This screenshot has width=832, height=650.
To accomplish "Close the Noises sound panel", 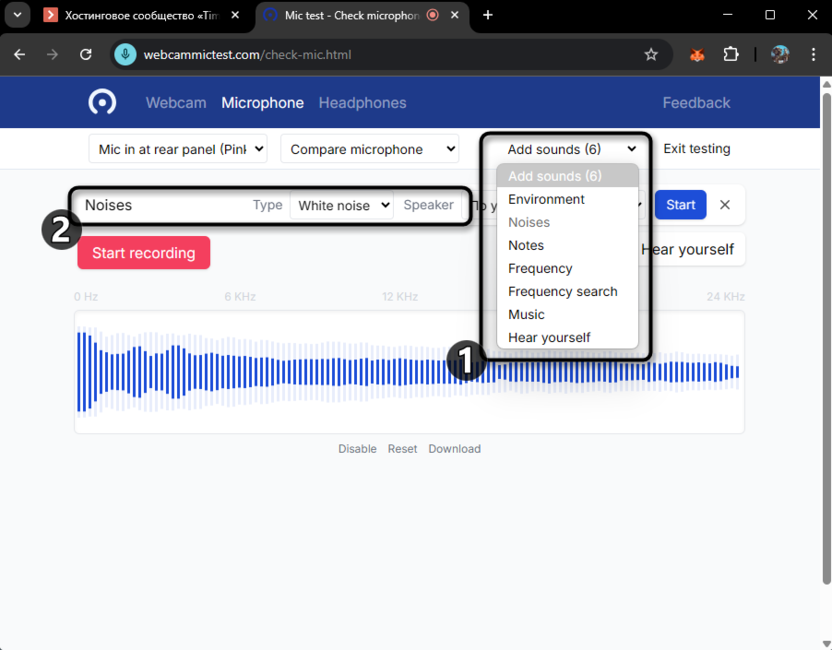I will 725,205.
